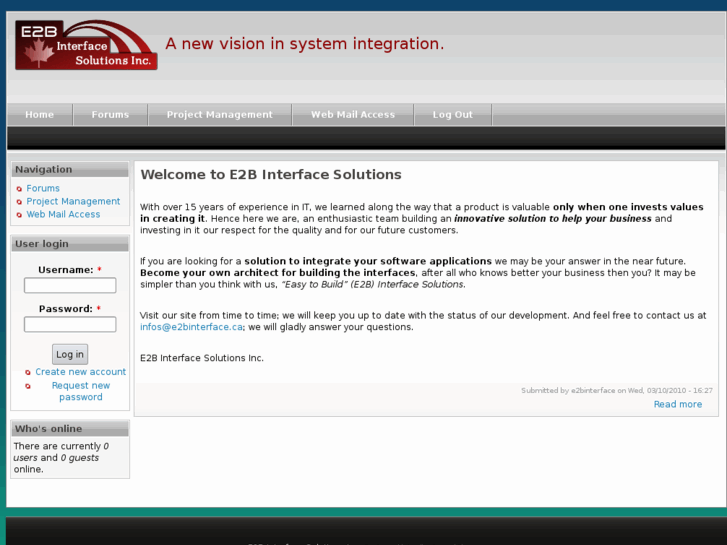Click the 'A new vision in system integration.' slogan
The image size is (727, 545).
click(x=305, y=44)
